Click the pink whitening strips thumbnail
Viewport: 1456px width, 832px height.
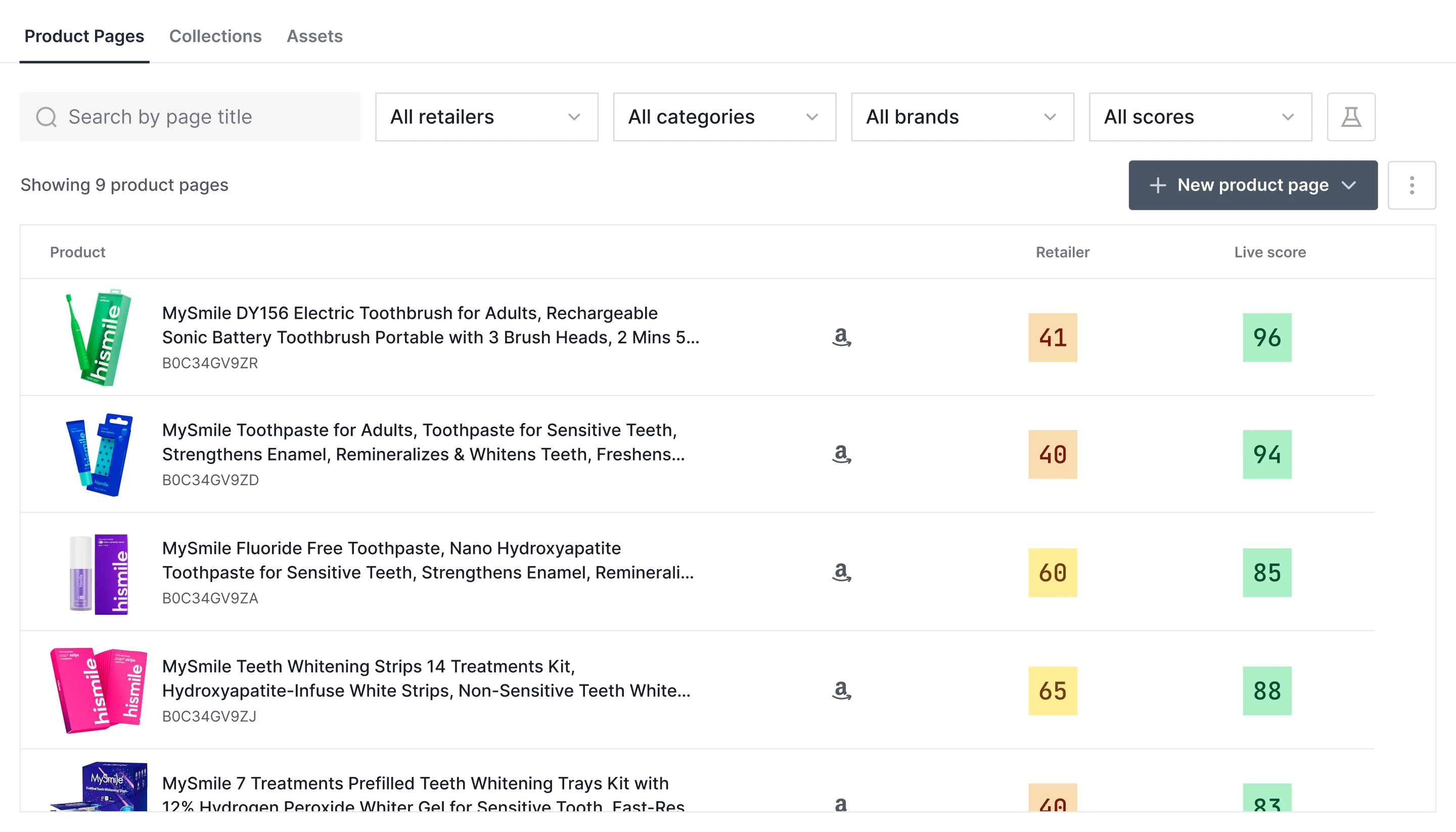98,690
